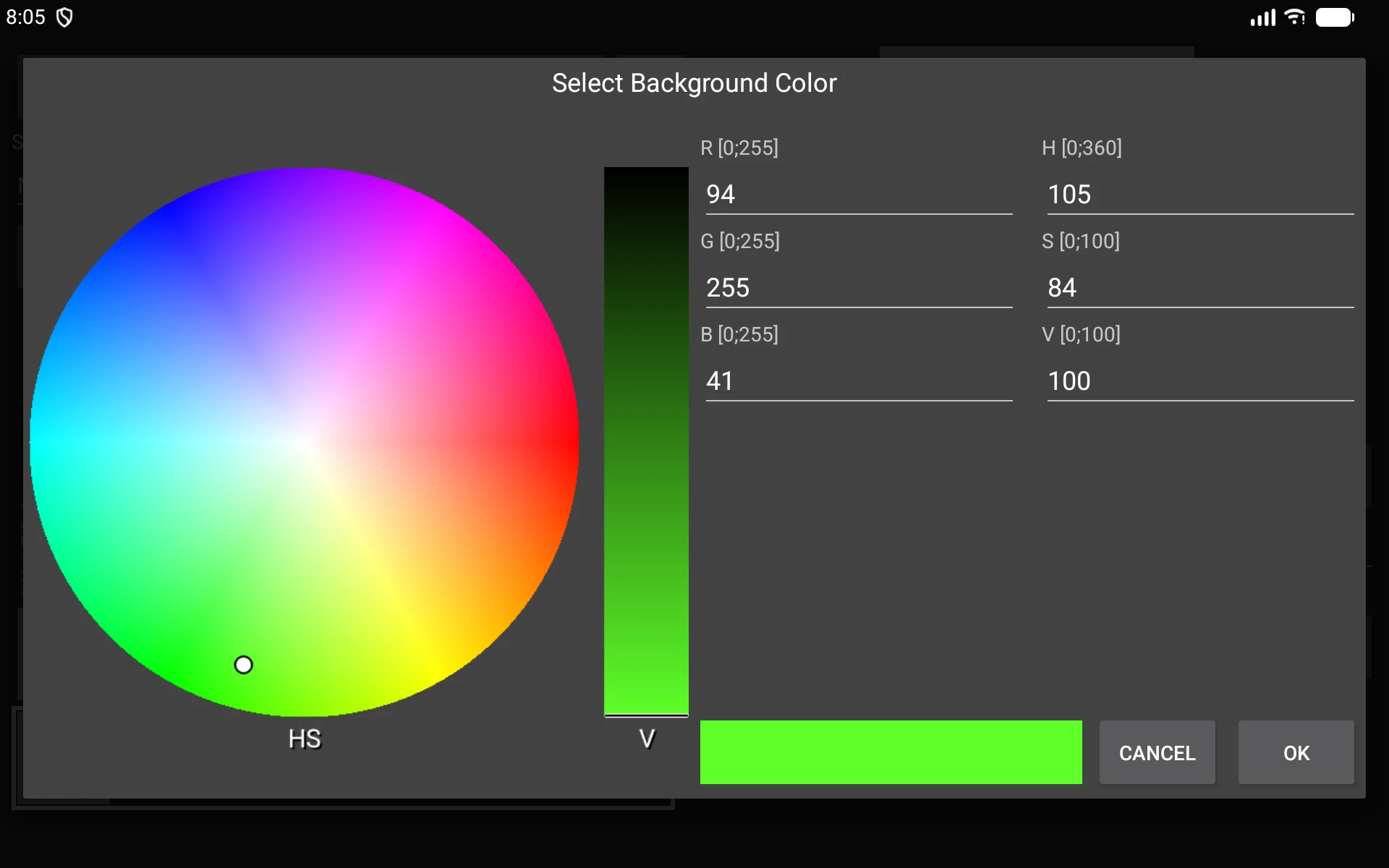The width and height of the screenshot is (1389, 868).
Task: Tap the signal strength icon
Action: click(1263, 17)
